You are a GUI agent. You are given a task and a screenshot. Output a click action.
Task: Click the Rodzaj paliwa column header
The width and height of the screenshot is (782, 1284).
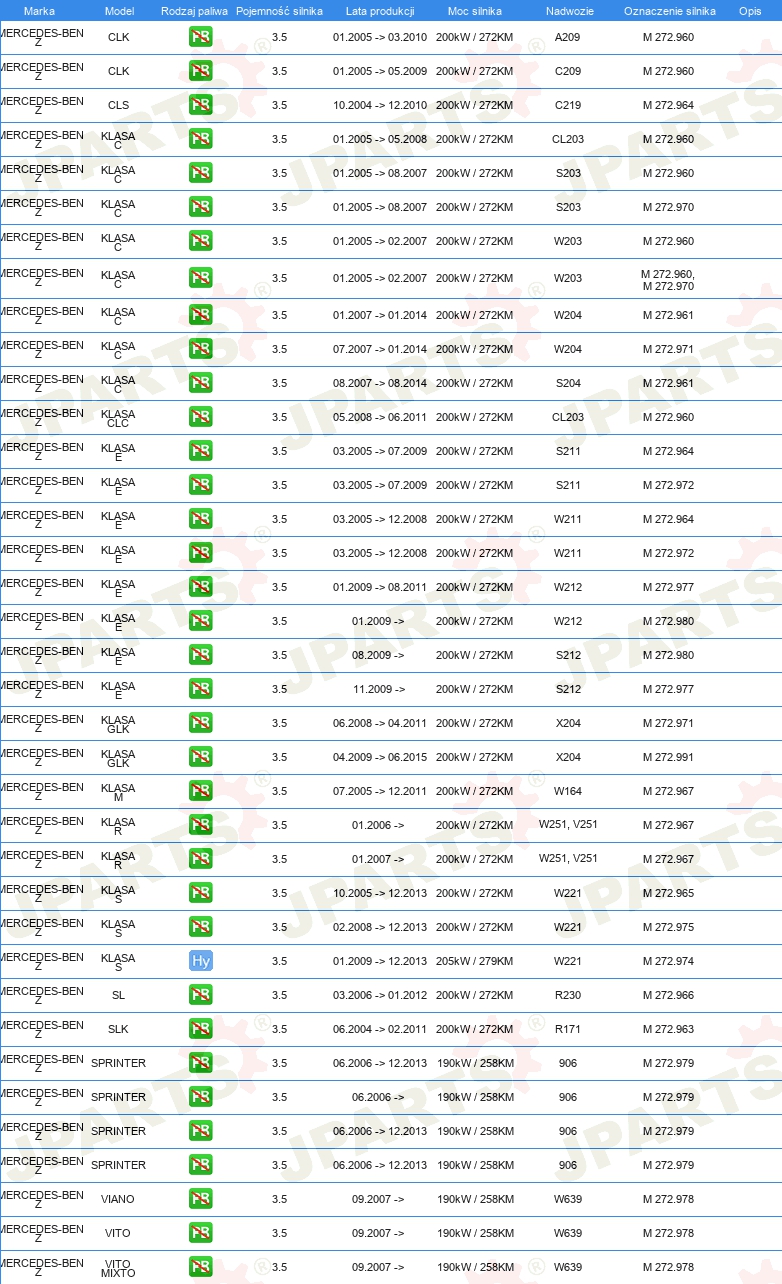(x=194, y=10)
